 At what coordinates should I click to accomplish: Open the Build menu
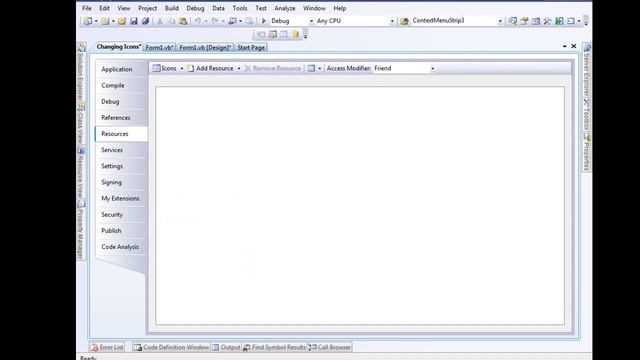[x=171, y=8]
